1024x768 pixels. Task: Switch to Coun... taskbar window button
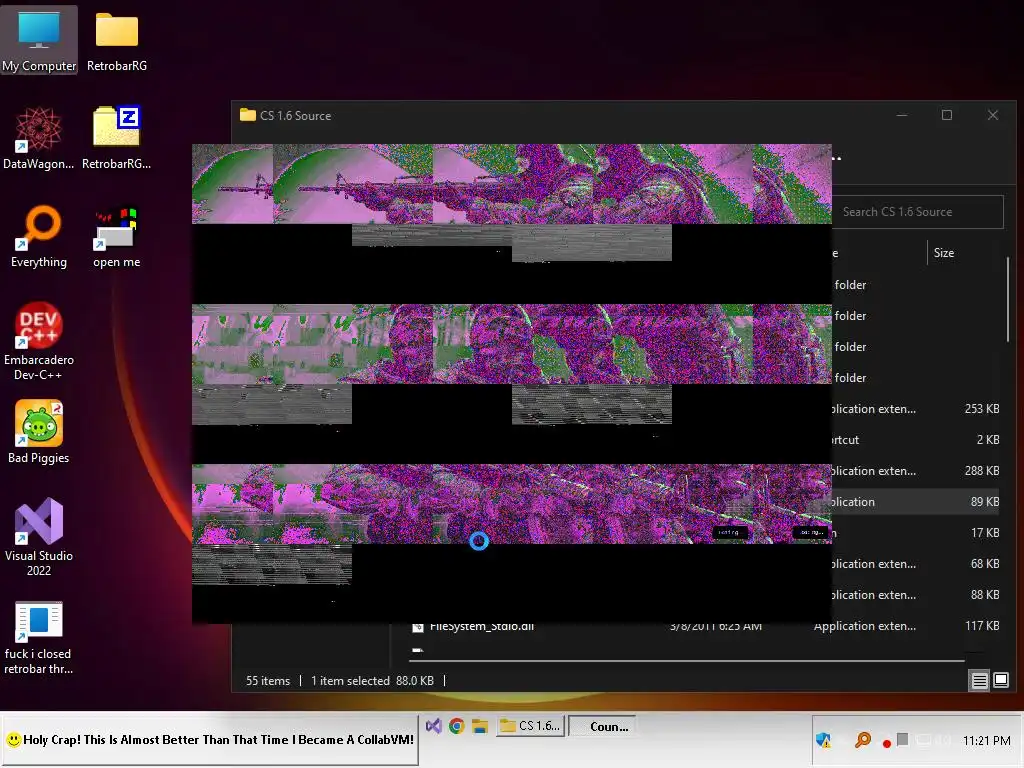tap(601, 726)
